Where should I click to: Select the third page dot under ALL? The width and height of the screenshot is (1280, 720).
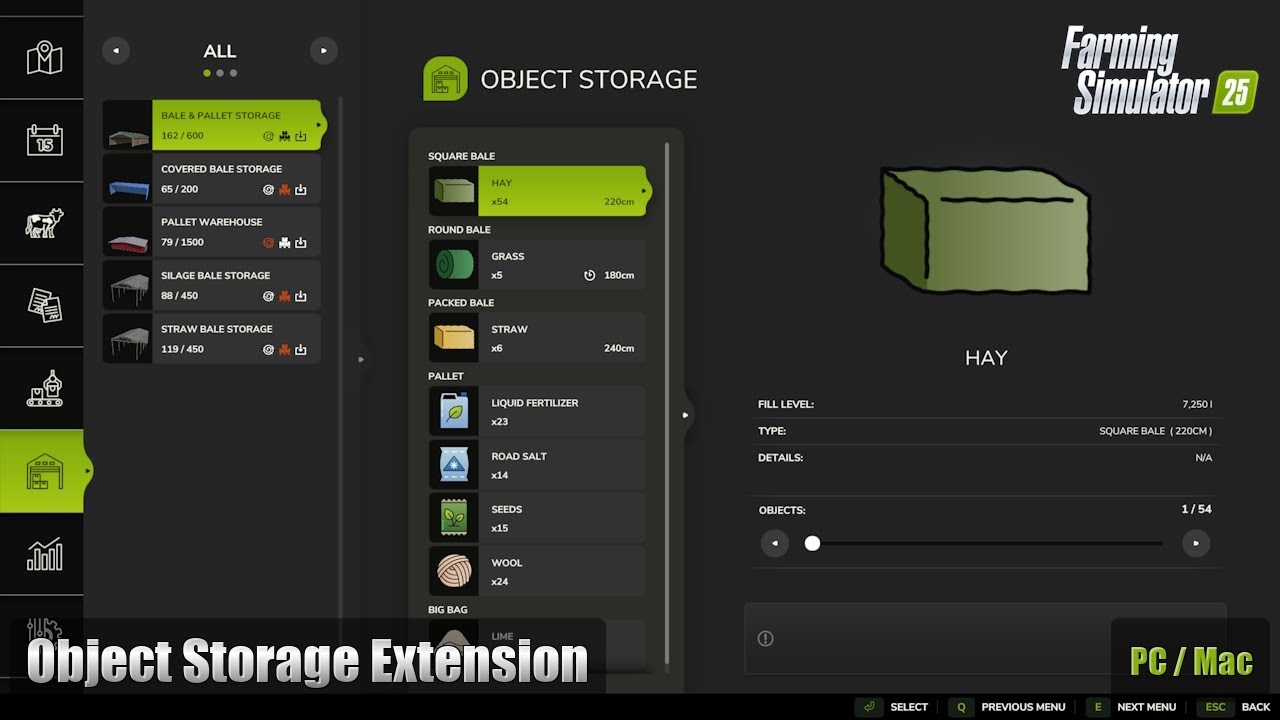coord(233,73)
